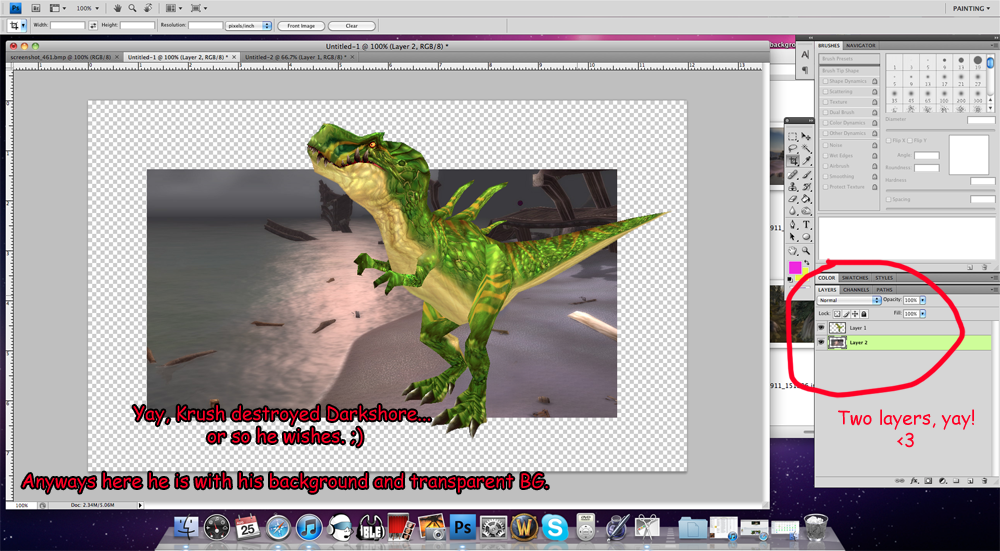
Task: Open the Character panel icon
Action: [805, 55]
